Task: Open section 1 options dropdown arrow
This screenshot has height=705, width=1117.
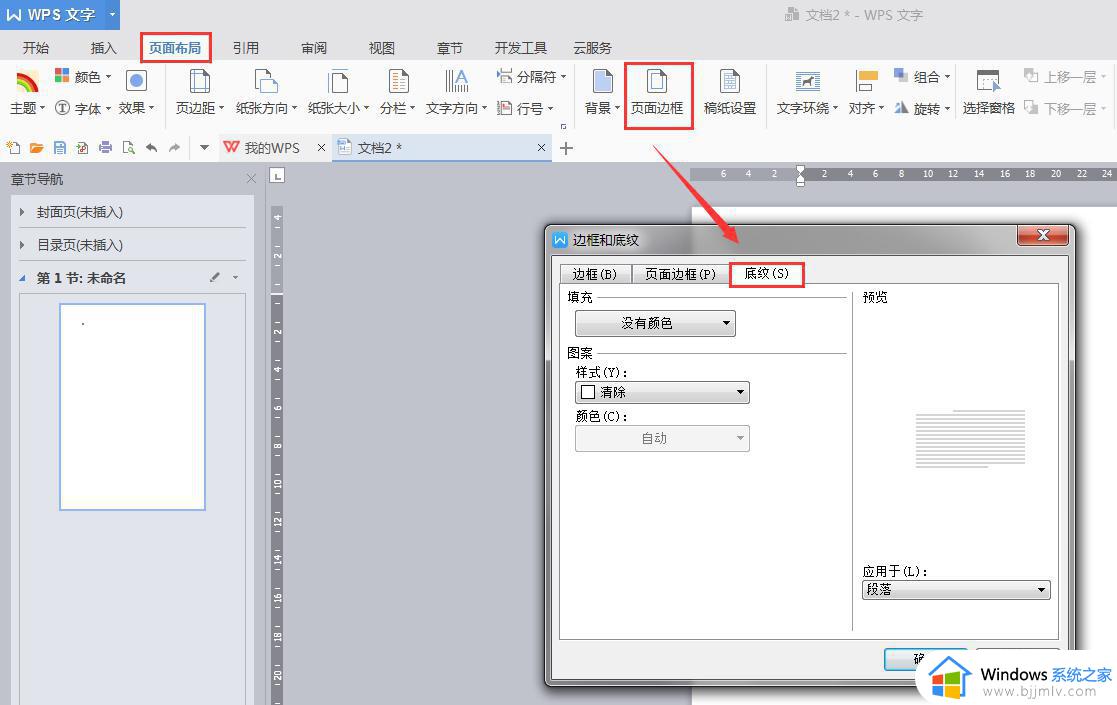Action: pyautogui.click(x=235, y=277)
